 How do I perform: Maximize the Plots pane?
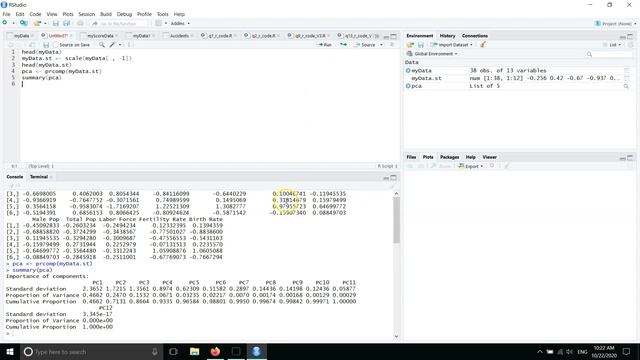click(630, 158)
